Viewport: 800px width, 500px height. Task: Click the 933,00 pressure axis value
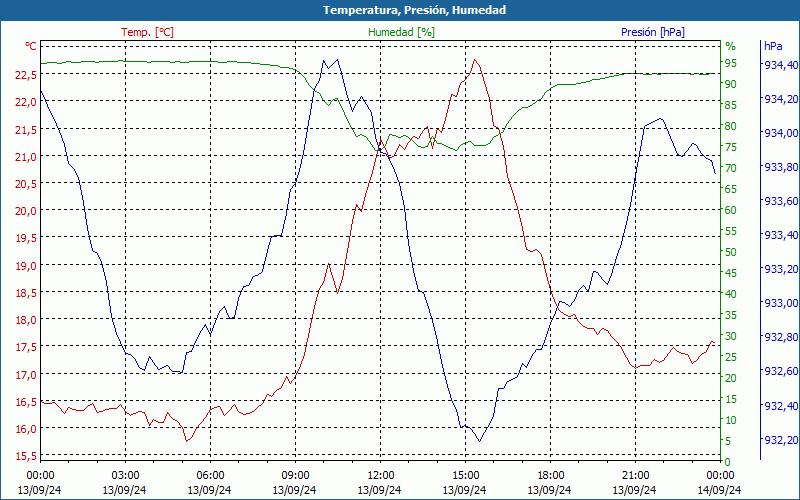pos(780,303)
